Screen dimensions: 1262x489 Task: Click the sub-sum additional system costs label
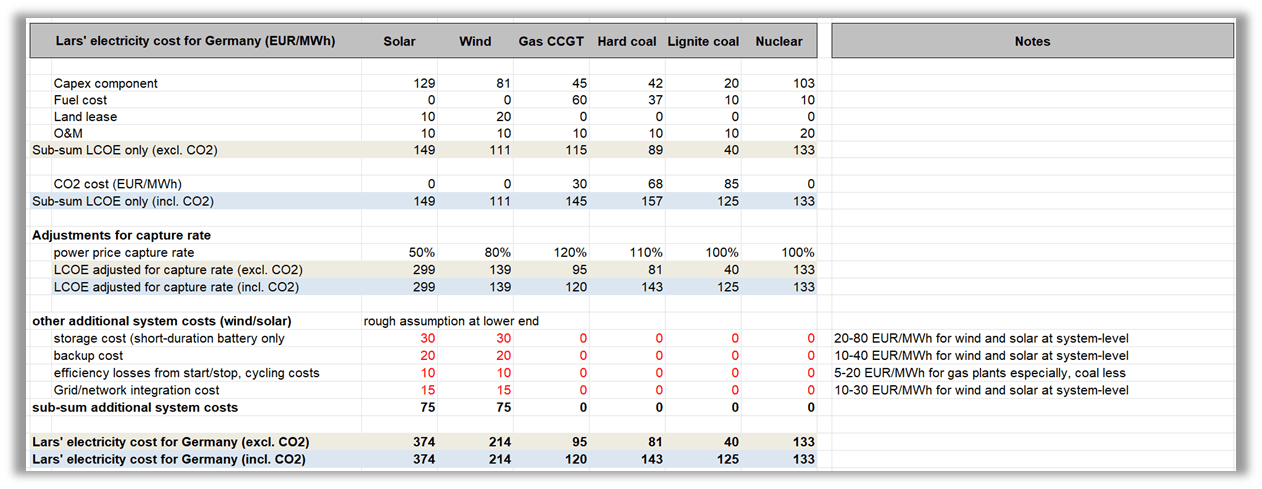[135, 407]
